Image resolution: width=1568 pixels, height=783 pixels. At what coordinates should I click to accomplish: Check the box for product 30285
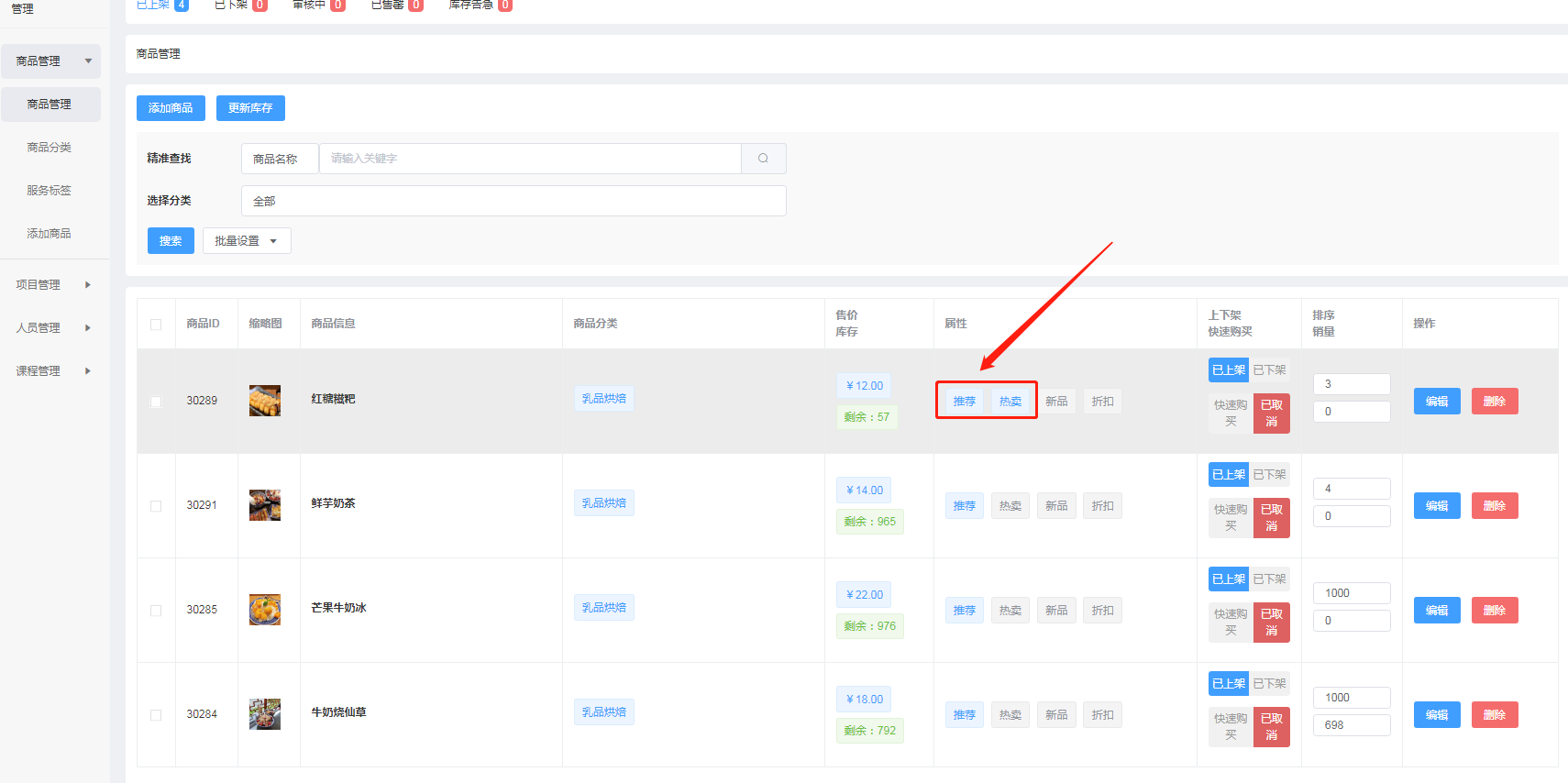pos(156,611)
